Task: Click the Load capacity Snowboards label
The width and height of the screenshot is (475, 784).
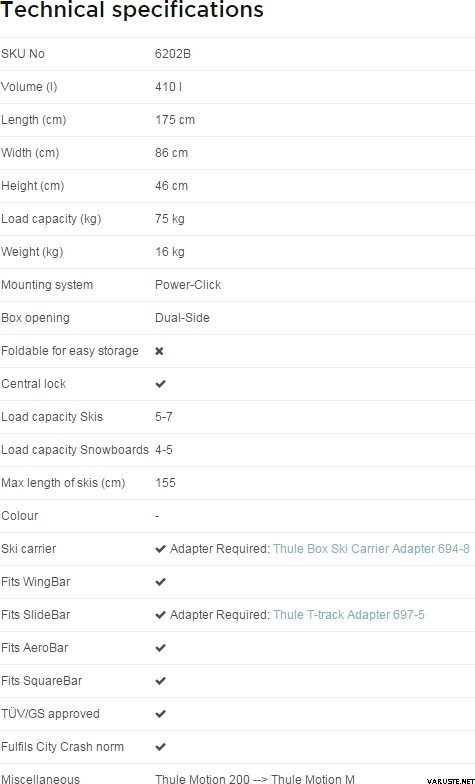Action: point(75,450)
